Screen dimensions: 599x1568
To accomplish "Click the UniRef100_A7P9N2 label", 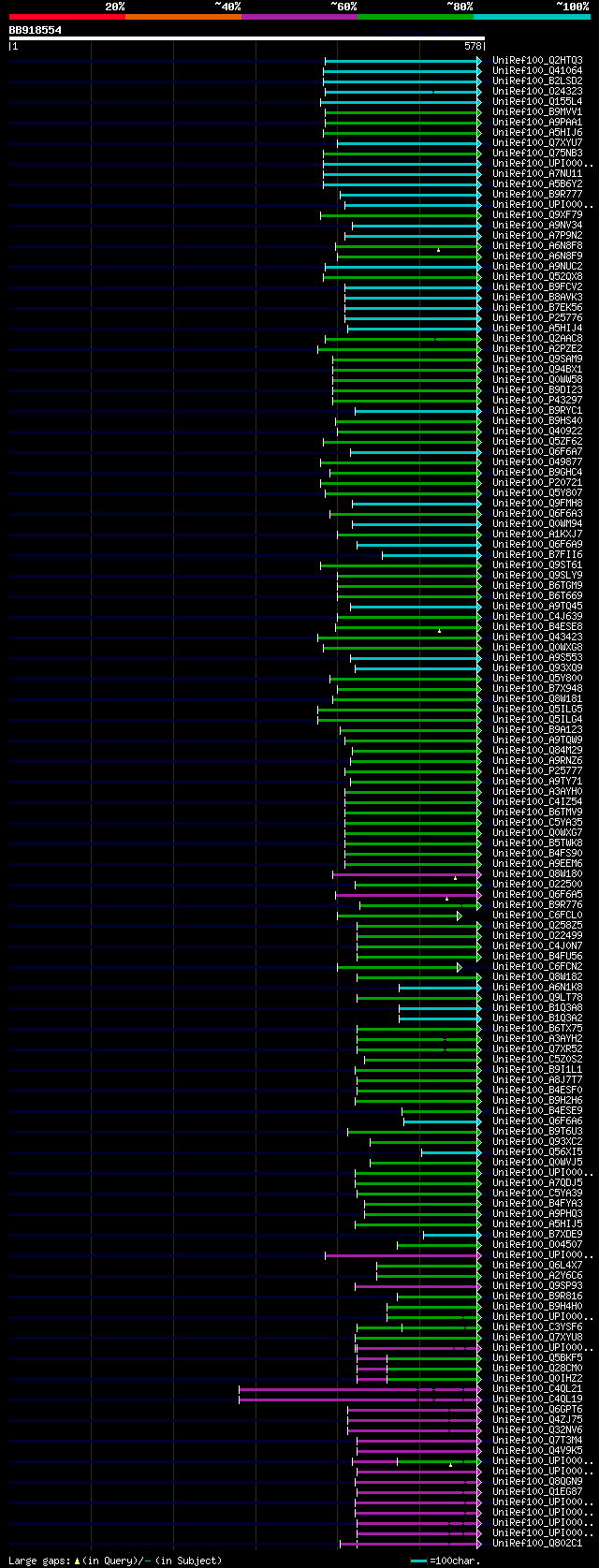I will click(x=537, y=235).
